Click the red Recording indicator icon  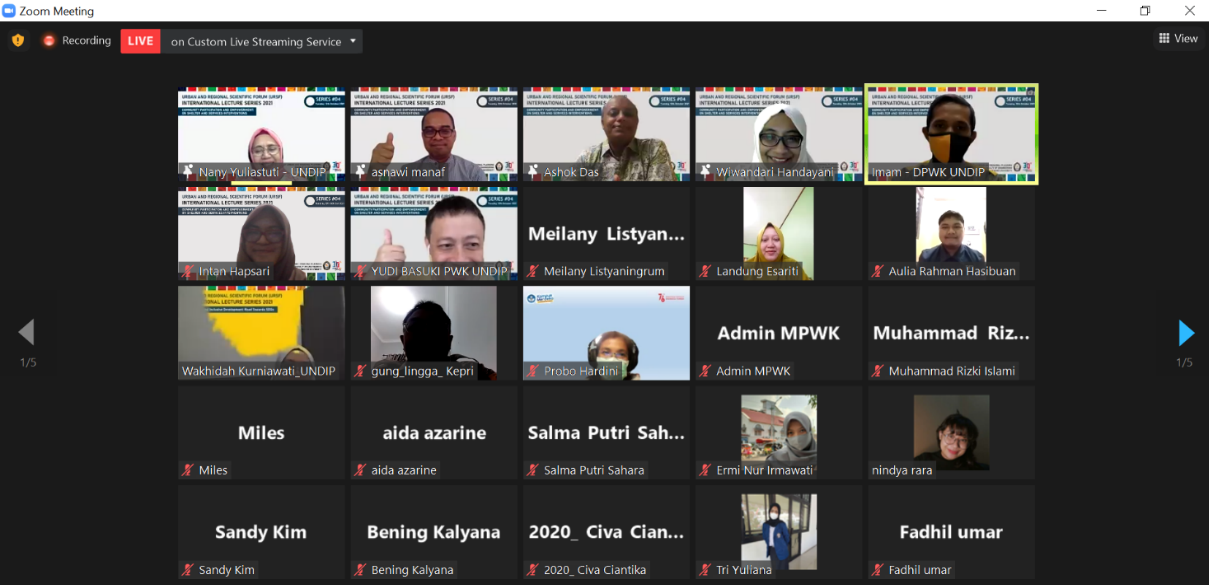click(49, 41)
